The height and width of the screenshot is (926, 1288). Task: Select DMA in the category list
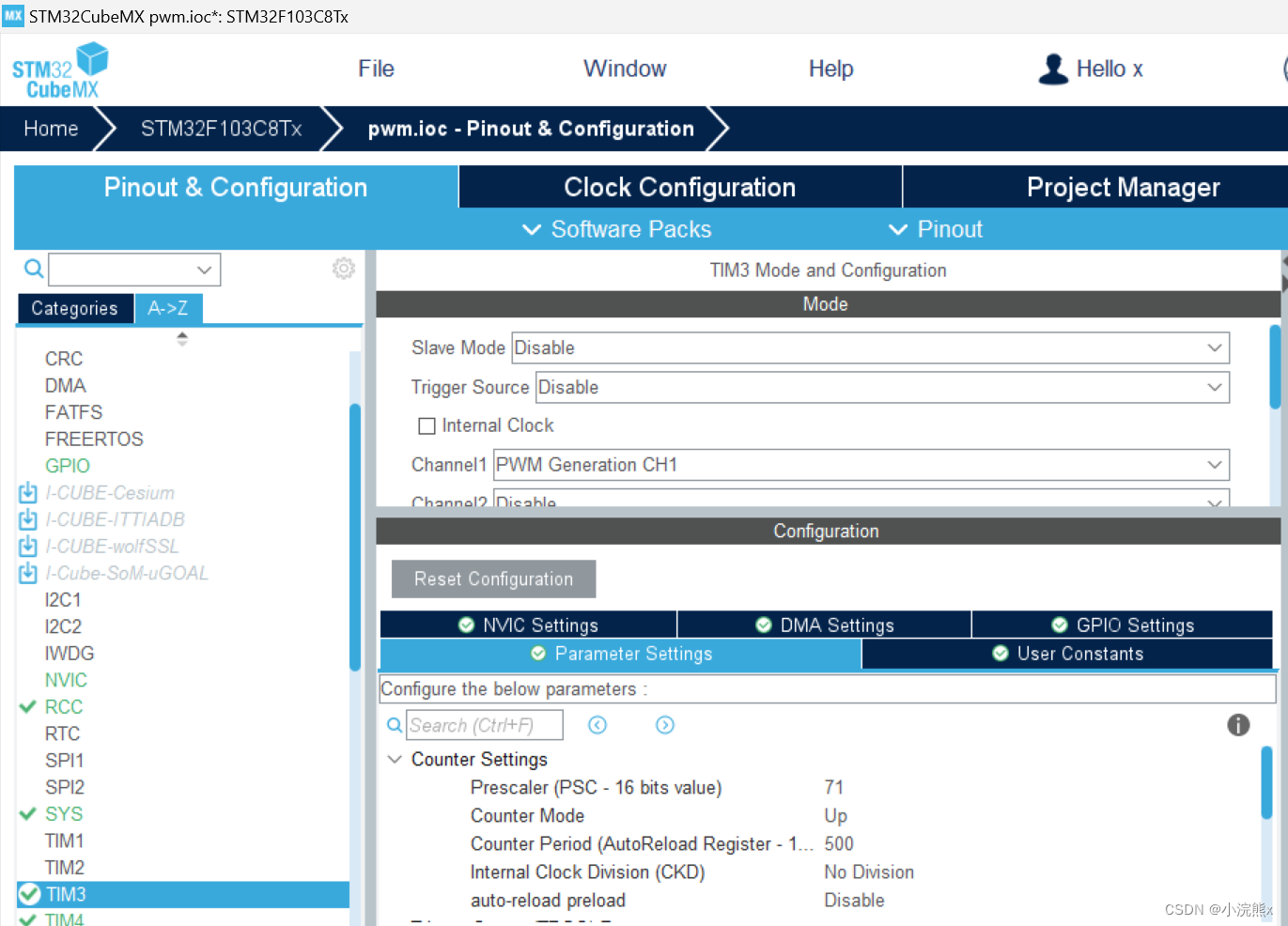coord(65,385)
